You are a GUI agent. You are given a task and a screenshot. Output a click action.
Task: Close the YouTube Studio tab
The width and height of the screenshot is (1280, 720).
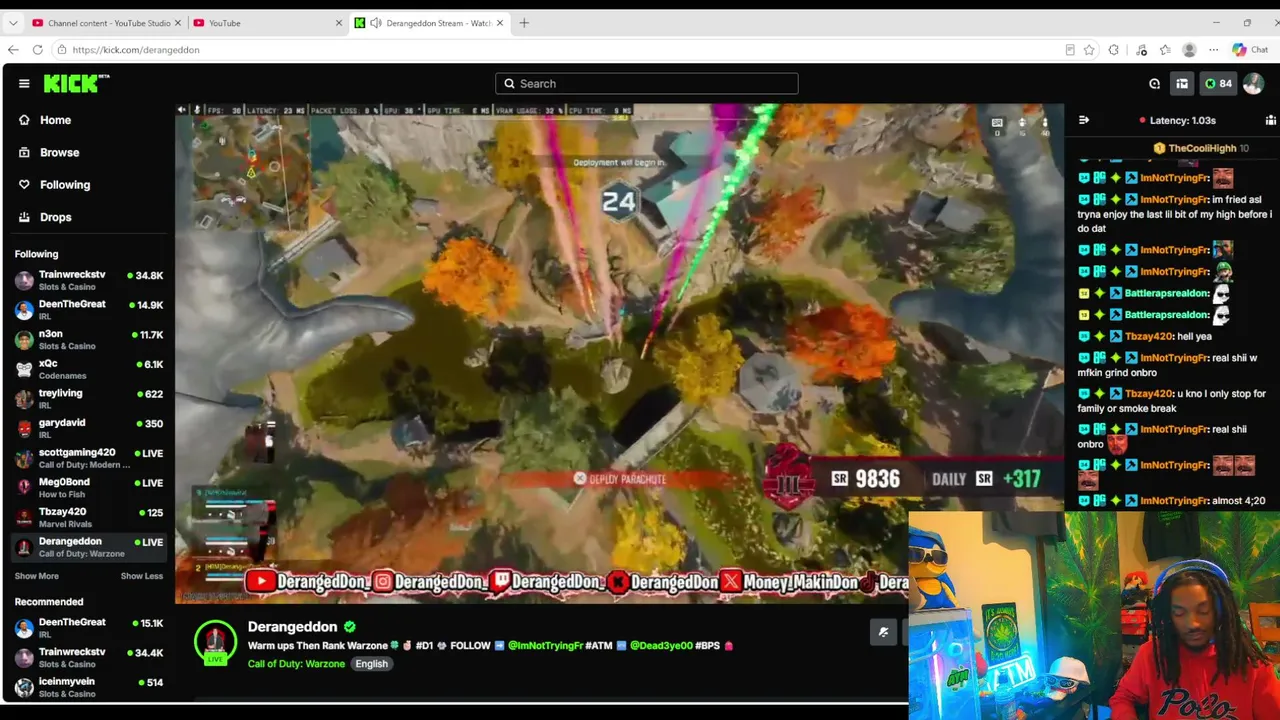(178, 23)
